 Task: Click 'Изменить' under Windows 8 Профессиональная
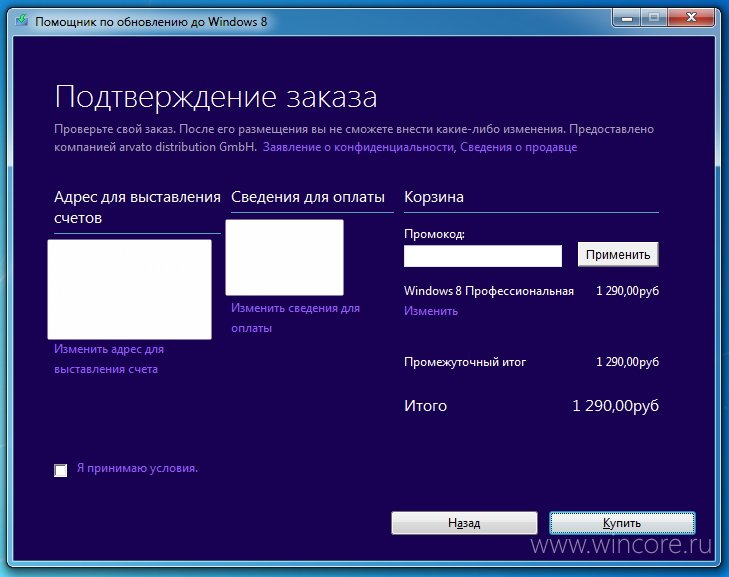[x=431, y=311]
